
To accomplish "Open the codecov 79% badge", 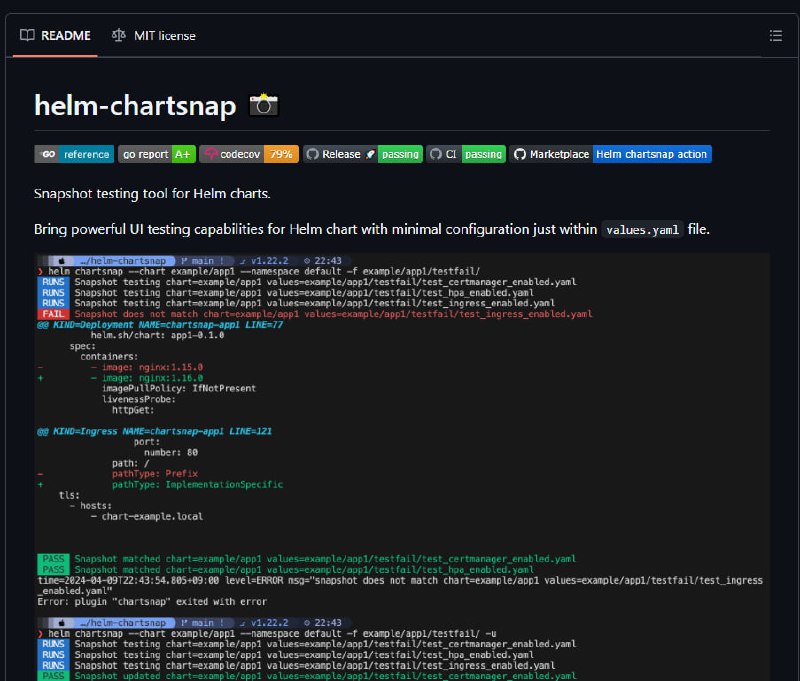I will click(x=249, y=154).
